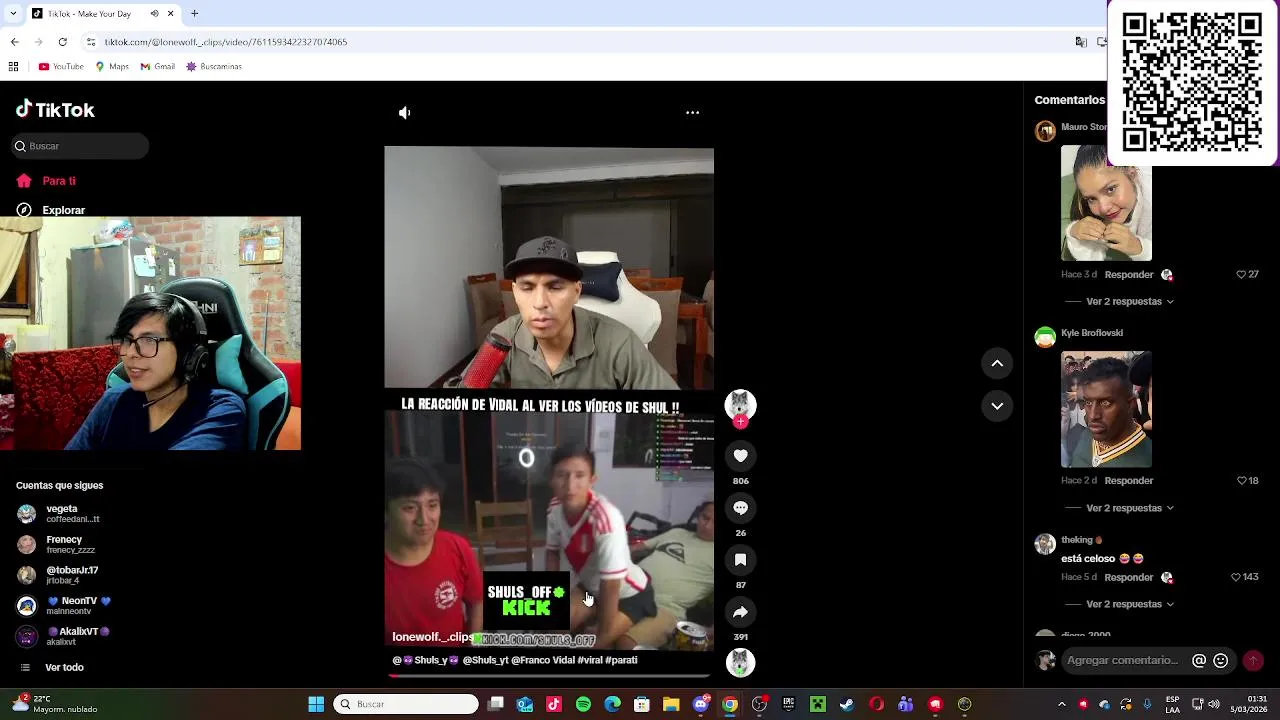Viewport: 1280px width, 720px height.
Task: Share the video with arrow icon
Action: (x=740, y=612)
